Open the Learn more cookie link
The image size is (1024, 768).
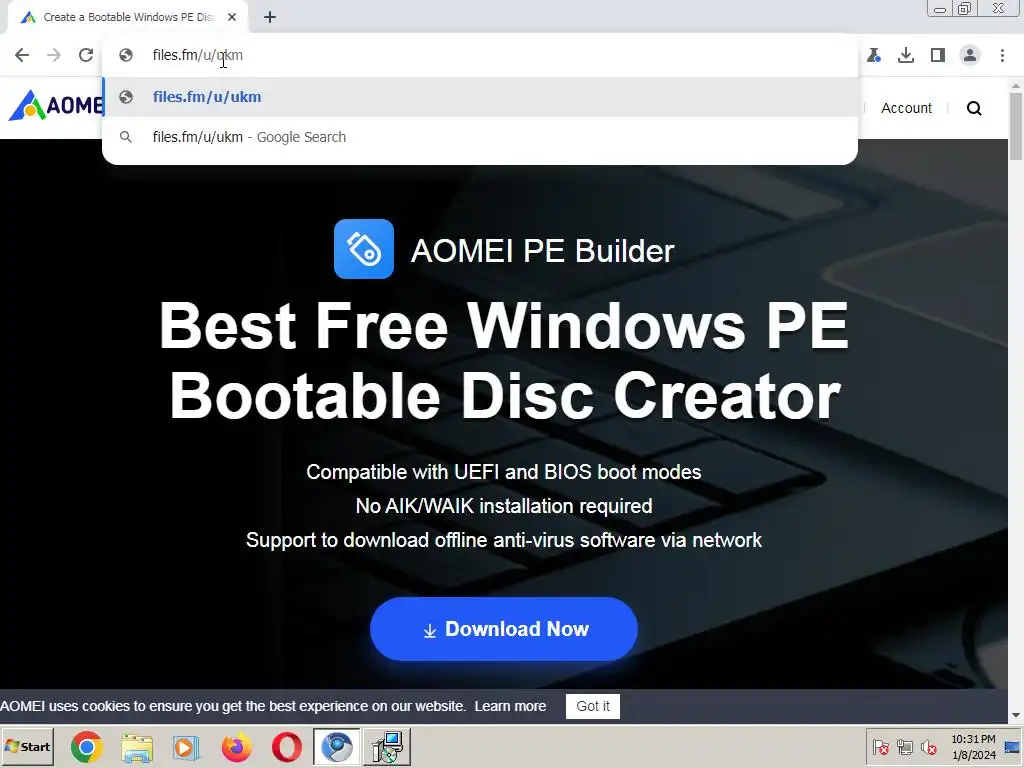[x=510, y=706]
